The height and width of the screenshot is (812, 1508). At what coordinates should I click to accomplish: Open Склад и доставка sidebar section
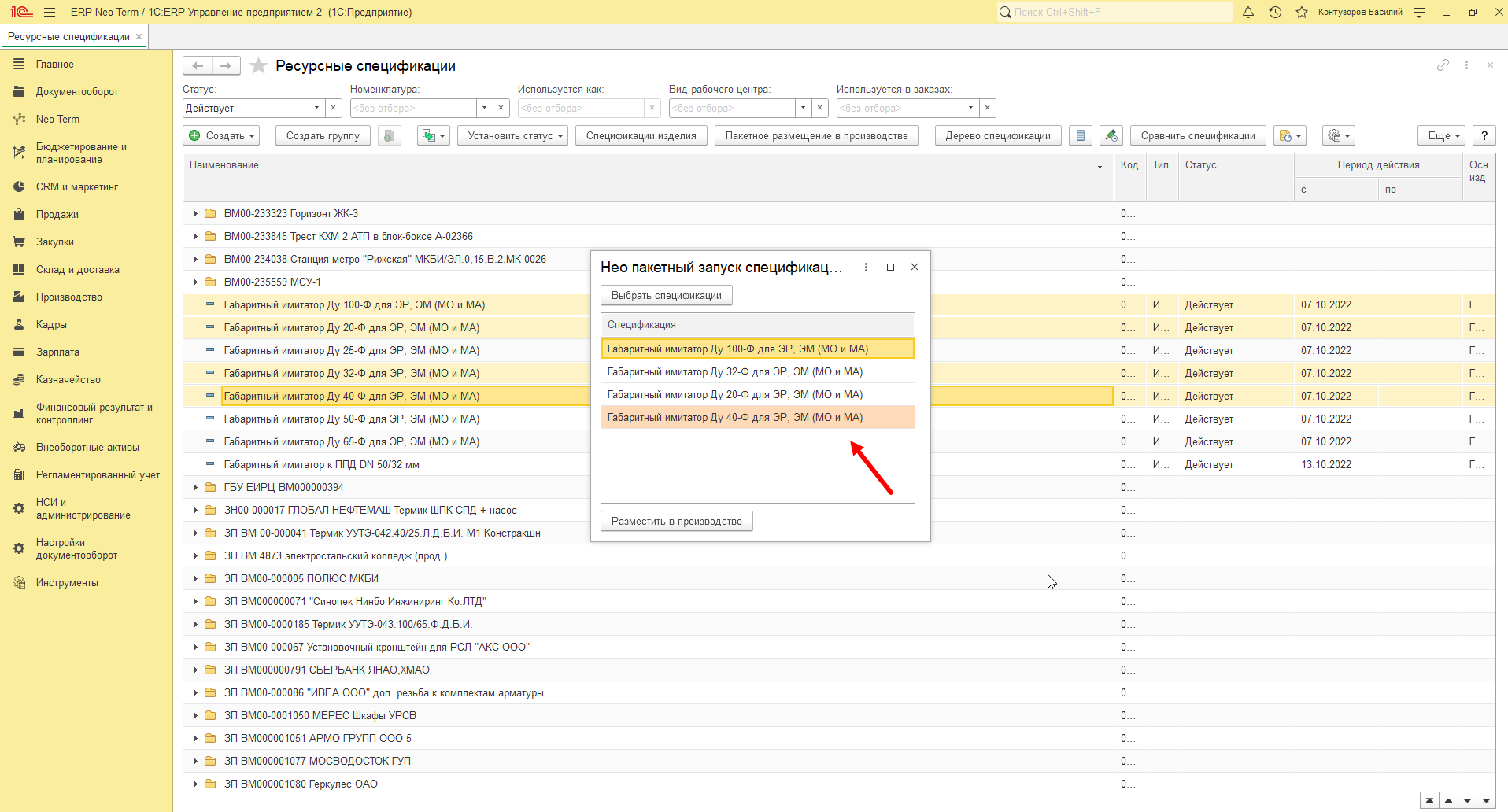pyautogui.click(x=78, y=269)
